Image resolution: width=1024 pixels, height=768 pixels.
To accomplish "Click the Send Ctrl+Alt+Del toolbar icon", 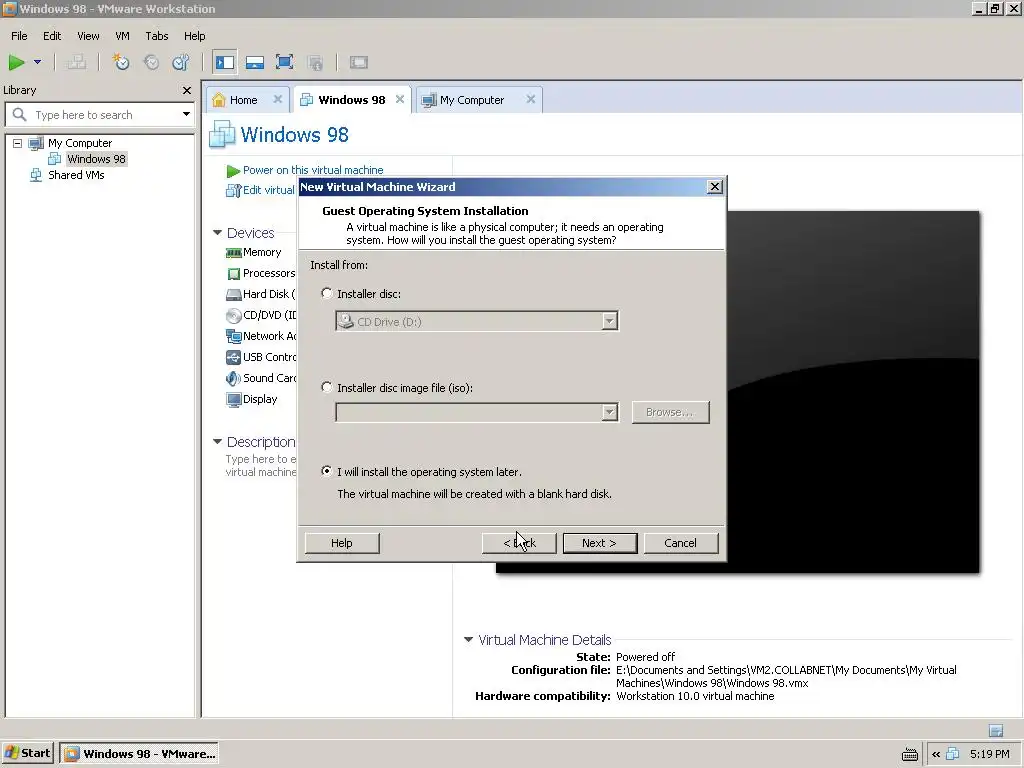I will point(76,62).
